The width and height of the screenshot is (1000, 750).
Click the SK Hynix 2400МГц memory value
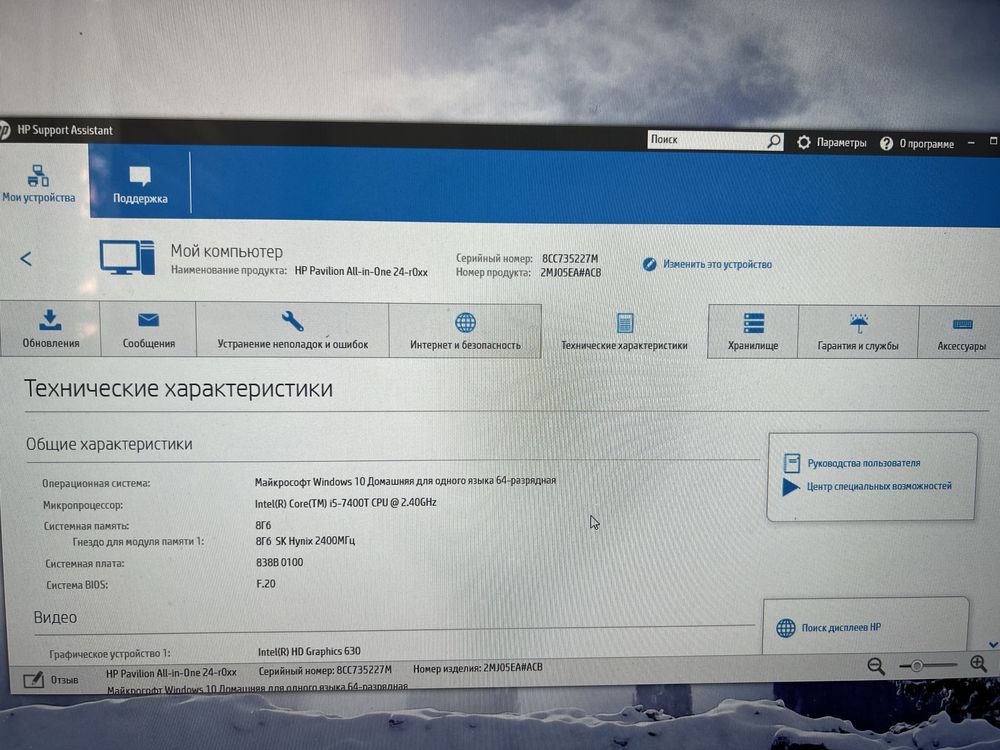305,540
